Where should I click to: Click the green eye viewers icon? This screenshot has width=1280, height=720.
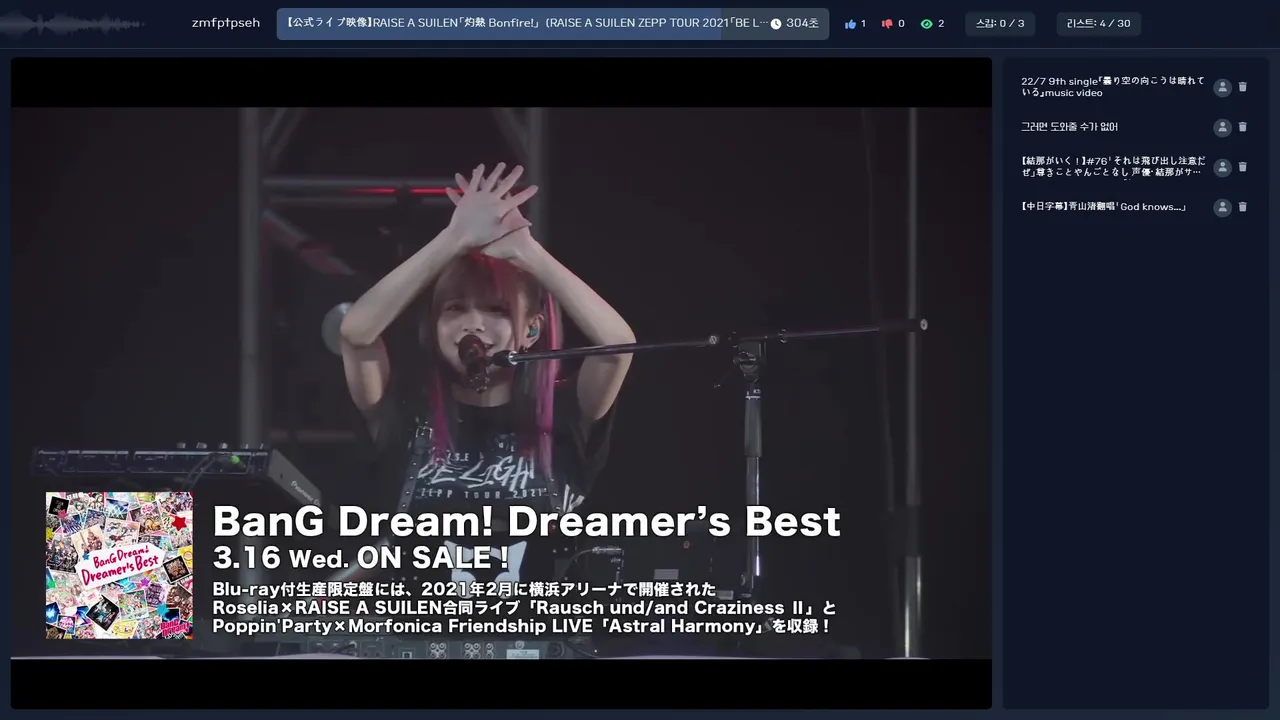(x=926, y=24)
